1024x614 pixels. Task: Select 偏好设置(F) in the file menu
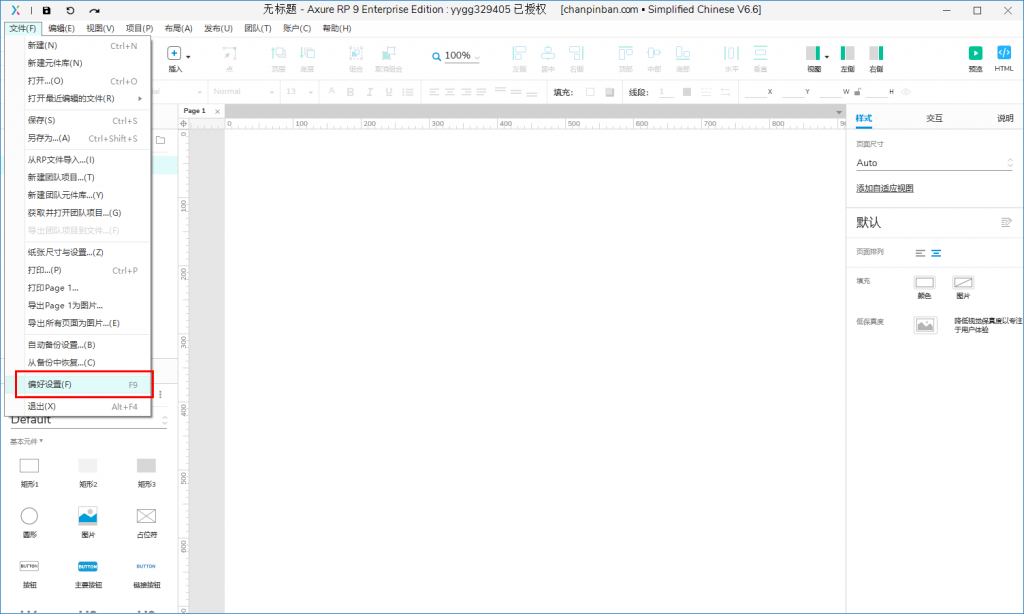(83, 384)
